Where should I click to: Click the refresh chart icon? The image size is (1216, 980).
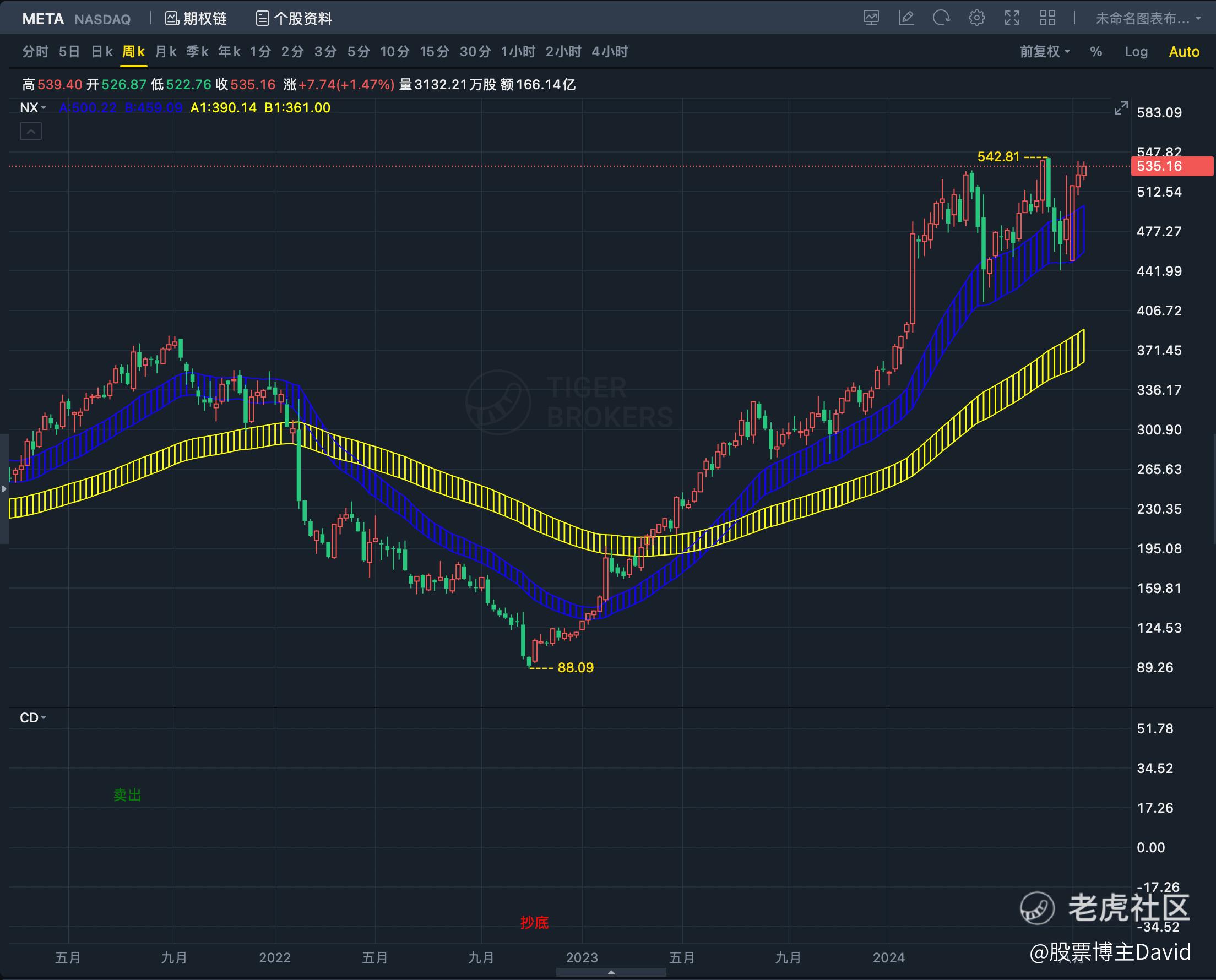[x=941, y=18]
